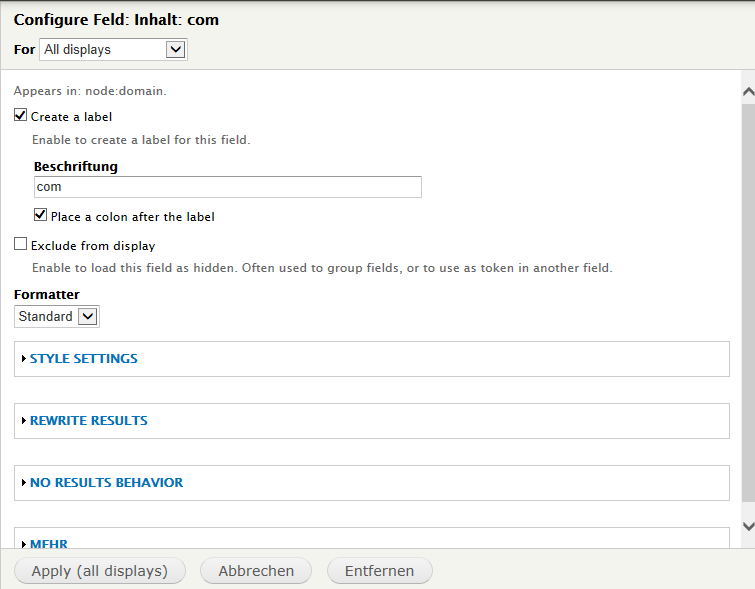Click the arrow of the Formatter Standard select
Viewport: 755px width, 589px height.
[x=88, y=316]
